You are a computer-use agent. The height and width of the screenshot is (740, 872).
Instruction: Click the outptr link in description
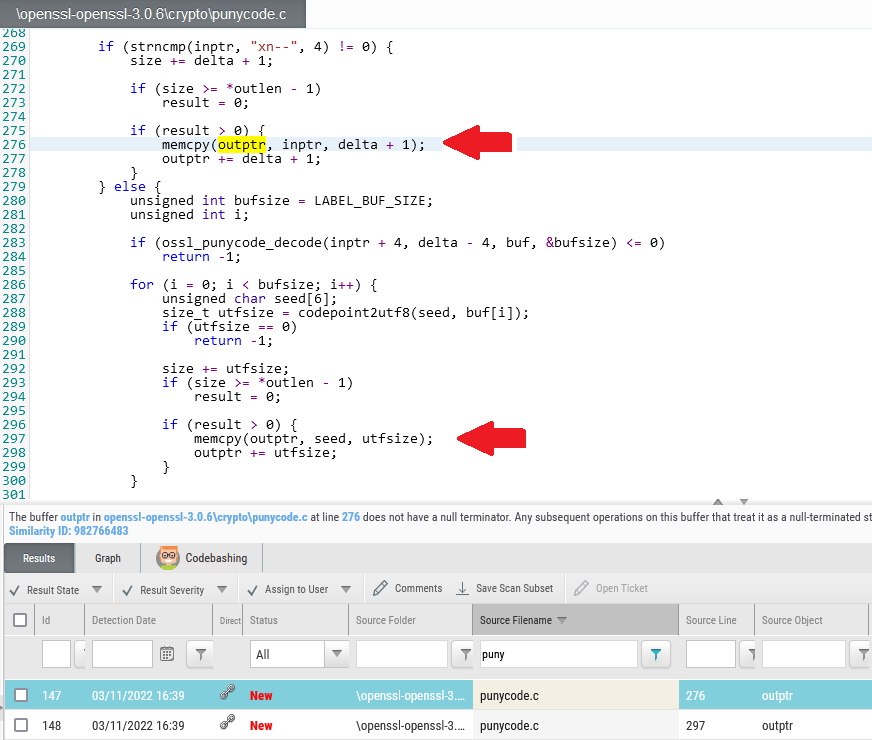[75, 517]
